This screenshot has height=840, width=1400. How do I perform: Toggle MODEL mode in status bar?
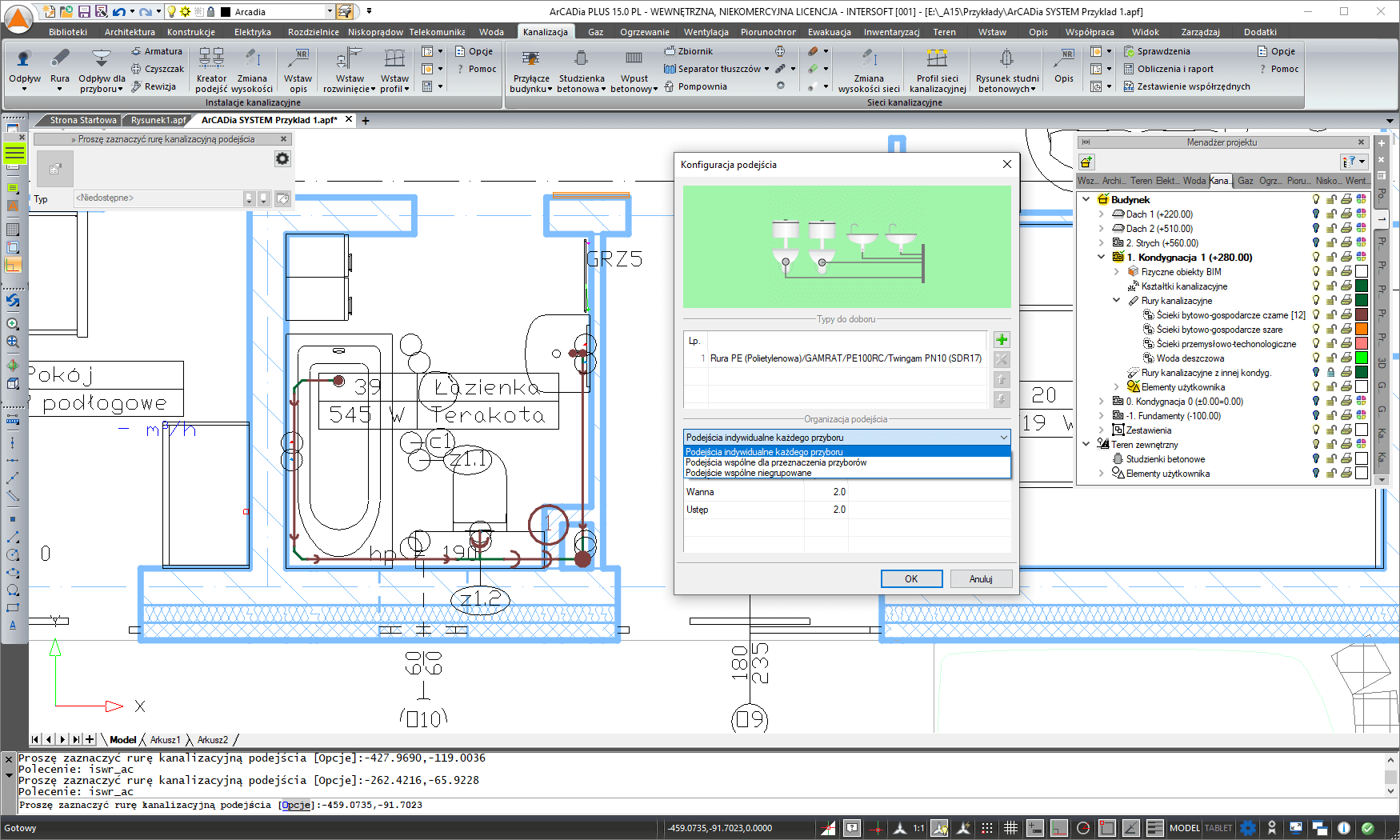pyautogui.click(x=1185, y=828)
